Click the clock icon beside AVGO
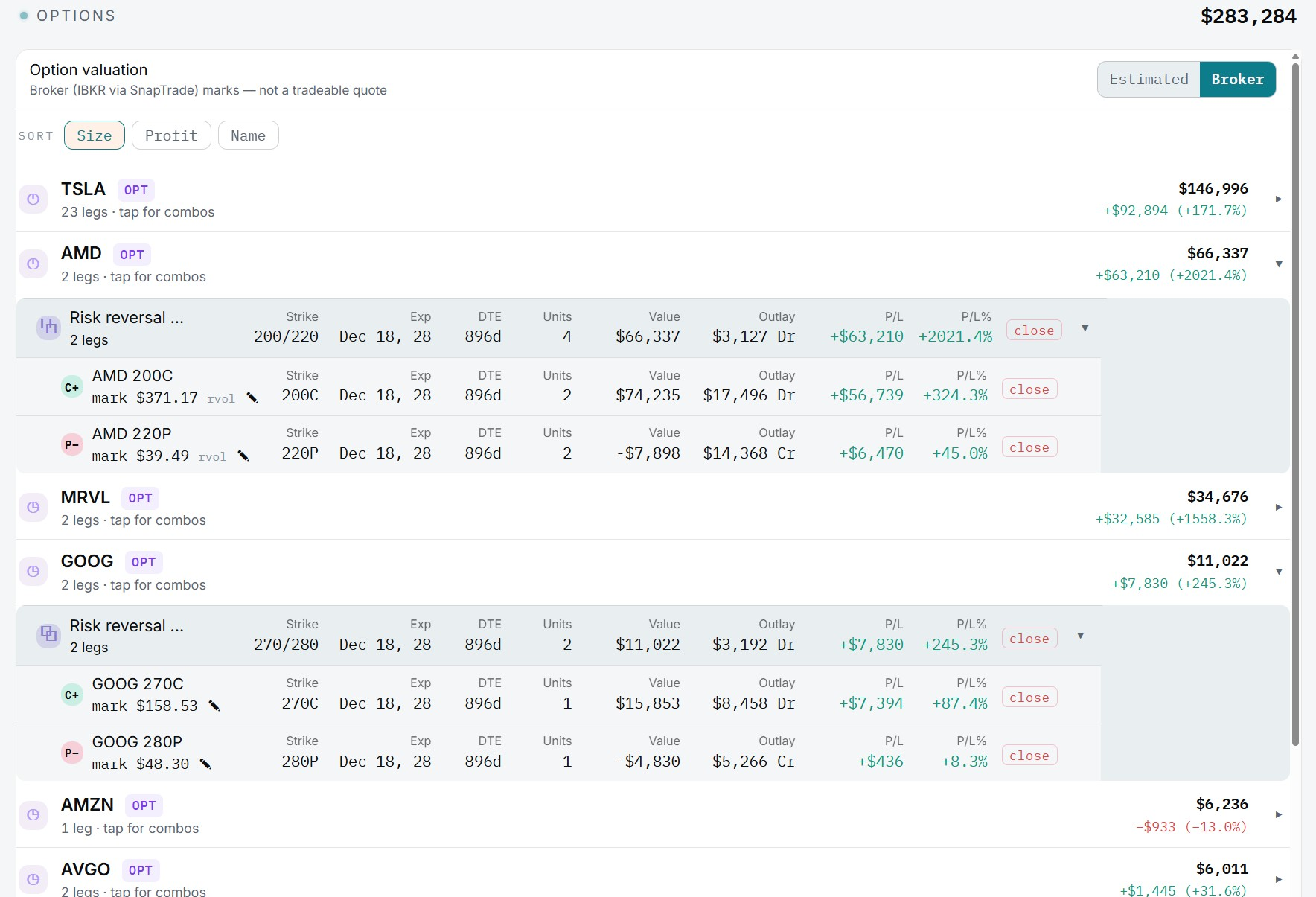Screen dimensions: 1316x897 33,880
